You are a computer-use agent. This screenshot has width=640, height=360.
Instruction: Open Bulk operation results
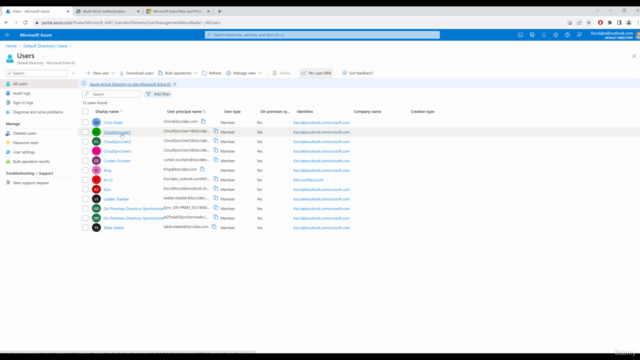tap(31, 162)
